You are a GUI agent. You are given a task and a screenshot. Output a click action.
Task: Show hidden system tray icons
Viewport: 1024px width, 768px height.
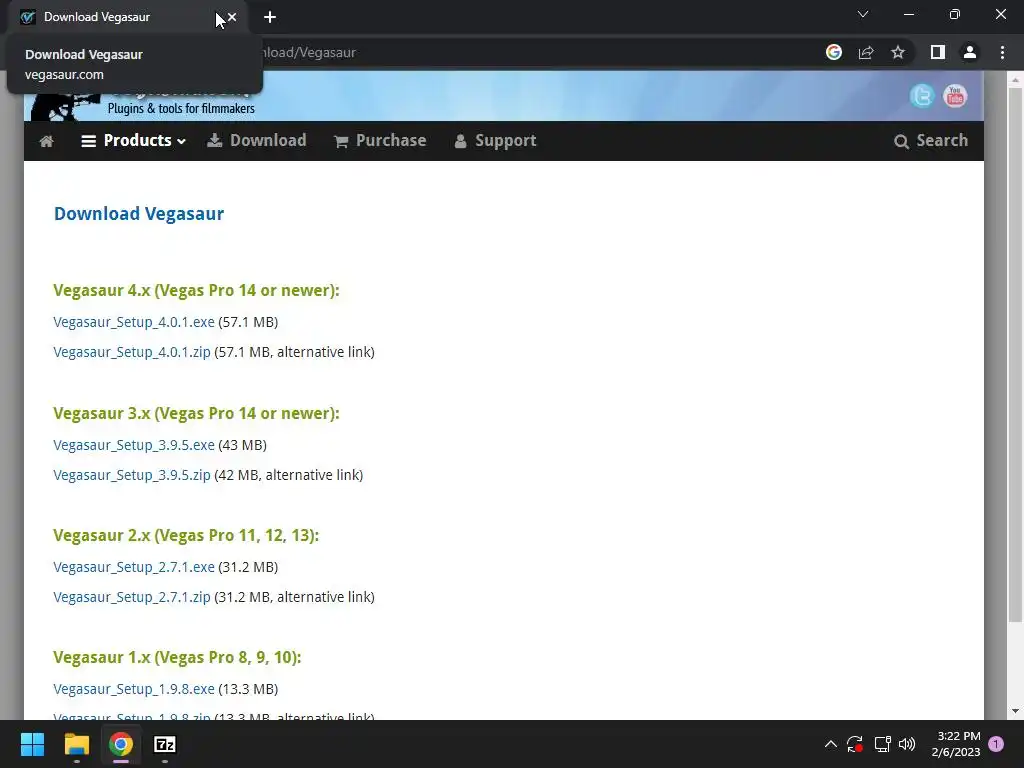(x=831, y=744)
